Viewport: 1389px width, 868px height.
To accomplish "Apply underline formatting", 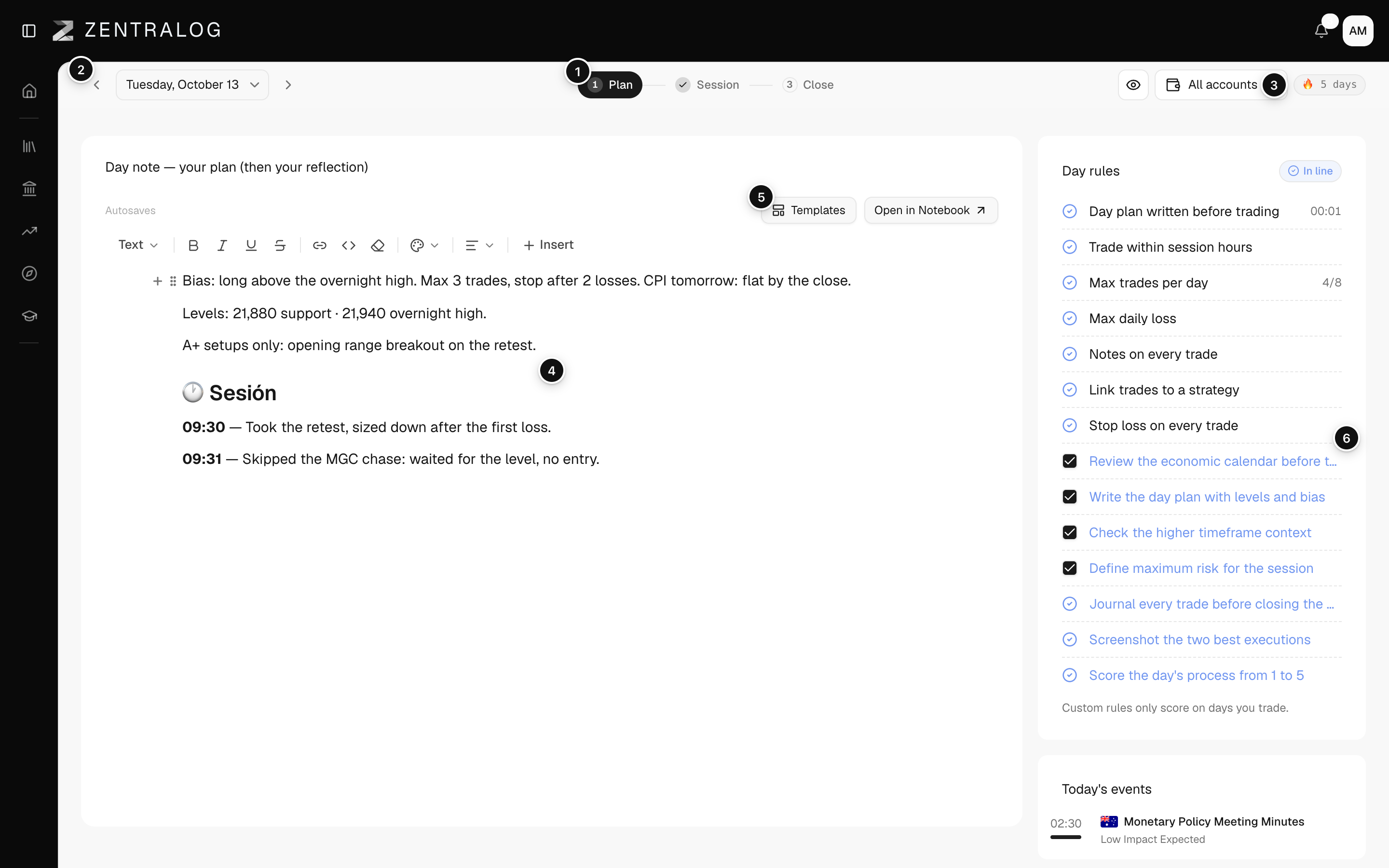I will (251, 245).
